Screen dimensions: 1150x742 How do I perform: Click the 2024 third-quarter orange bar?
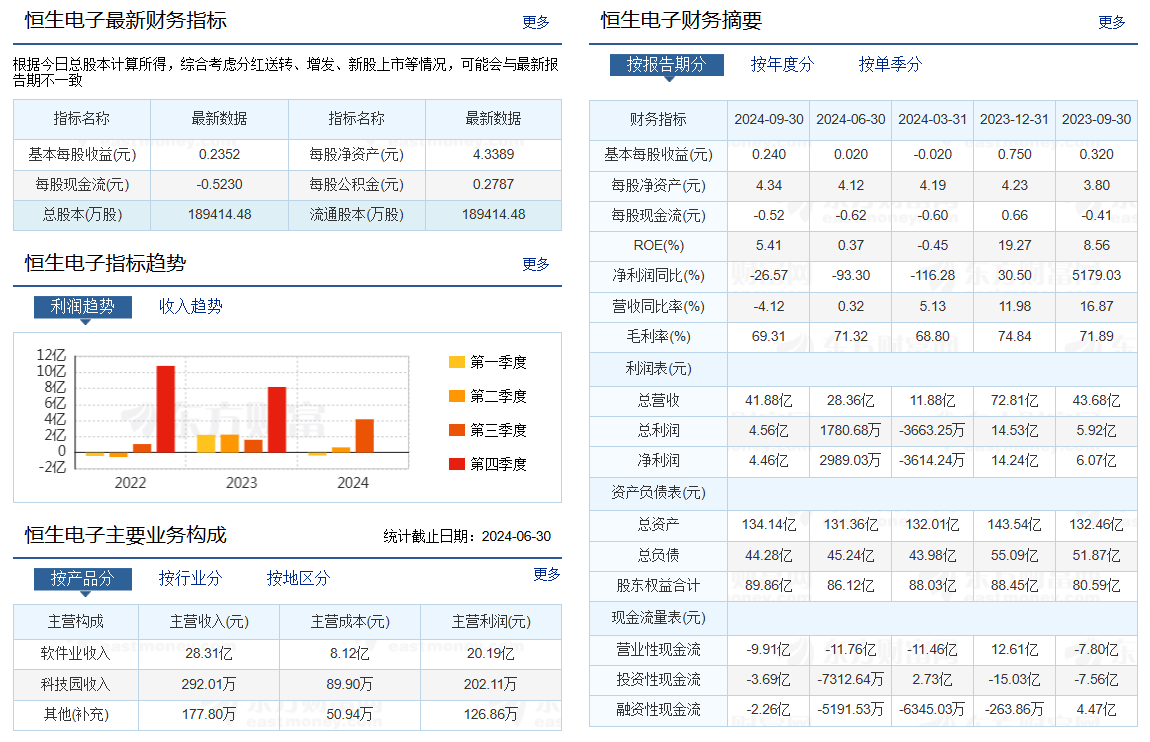click(365, 436)
